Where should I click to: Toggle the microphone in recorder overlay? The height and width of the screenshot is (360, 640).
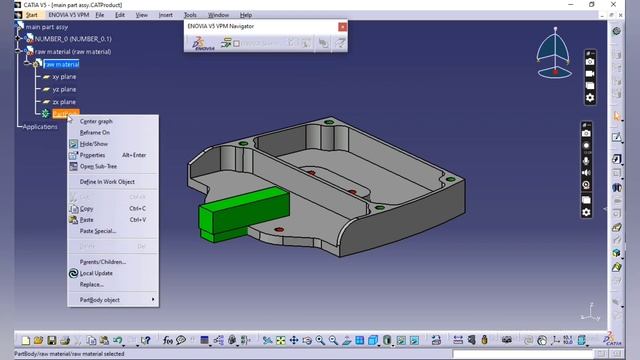coord(586,161)
